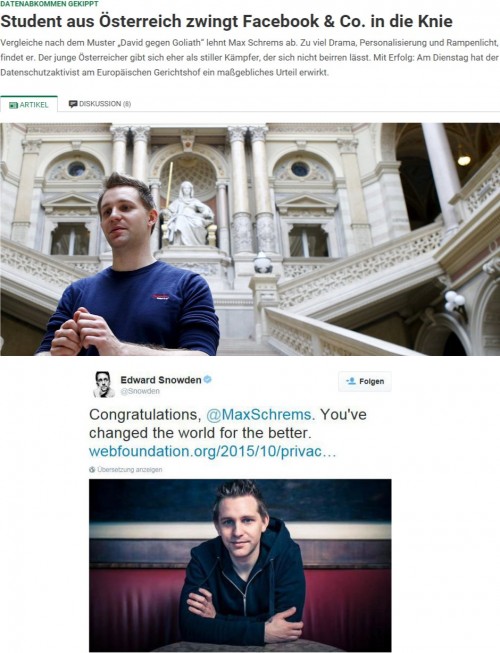This screenshot has width=500, height=653.
Task: Click the verified badge next to Snowden
Action: [x=208, y=379]
